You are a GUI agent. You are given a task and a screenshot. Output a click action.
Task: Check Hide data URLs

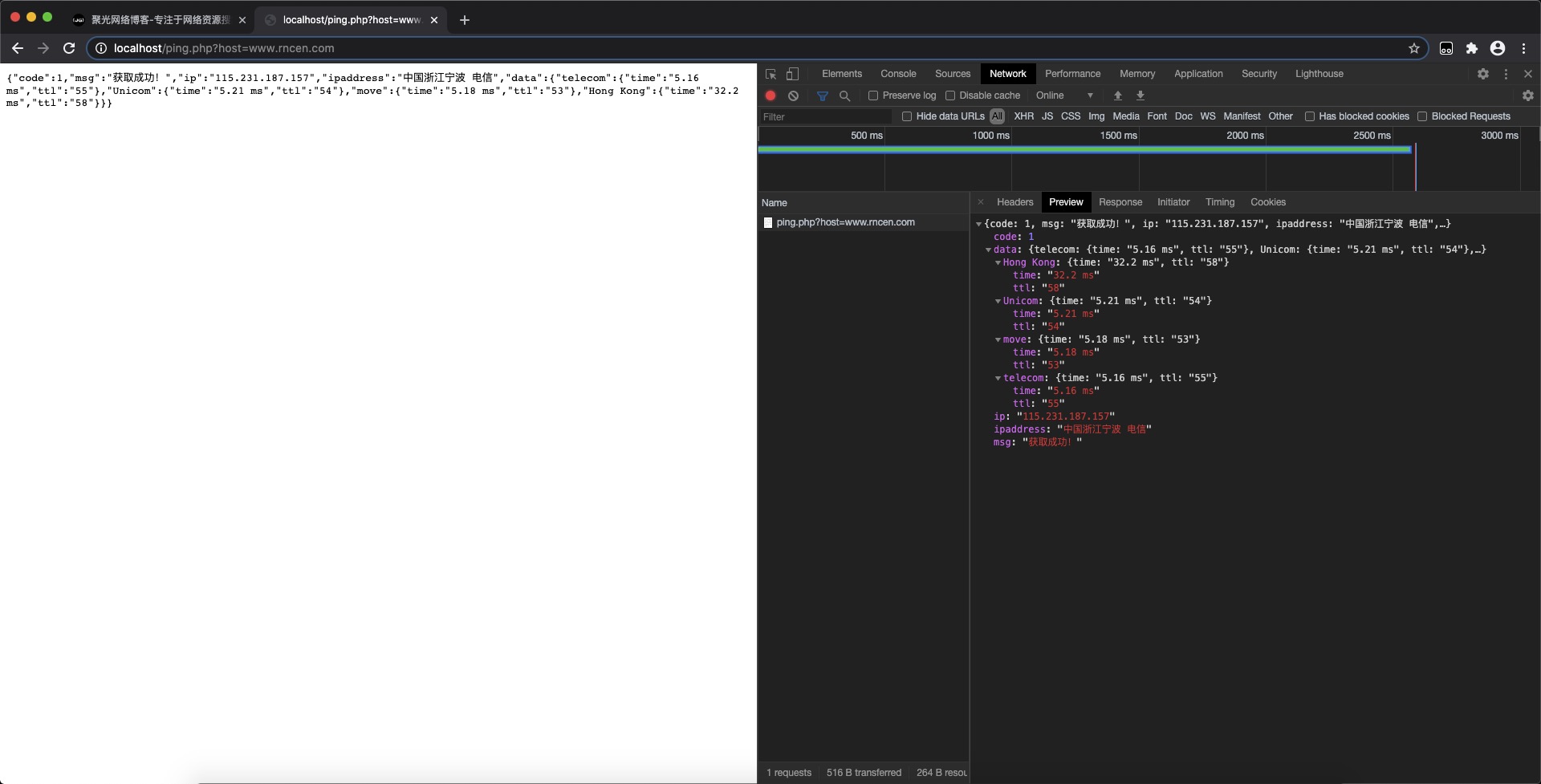pos(907,116)
